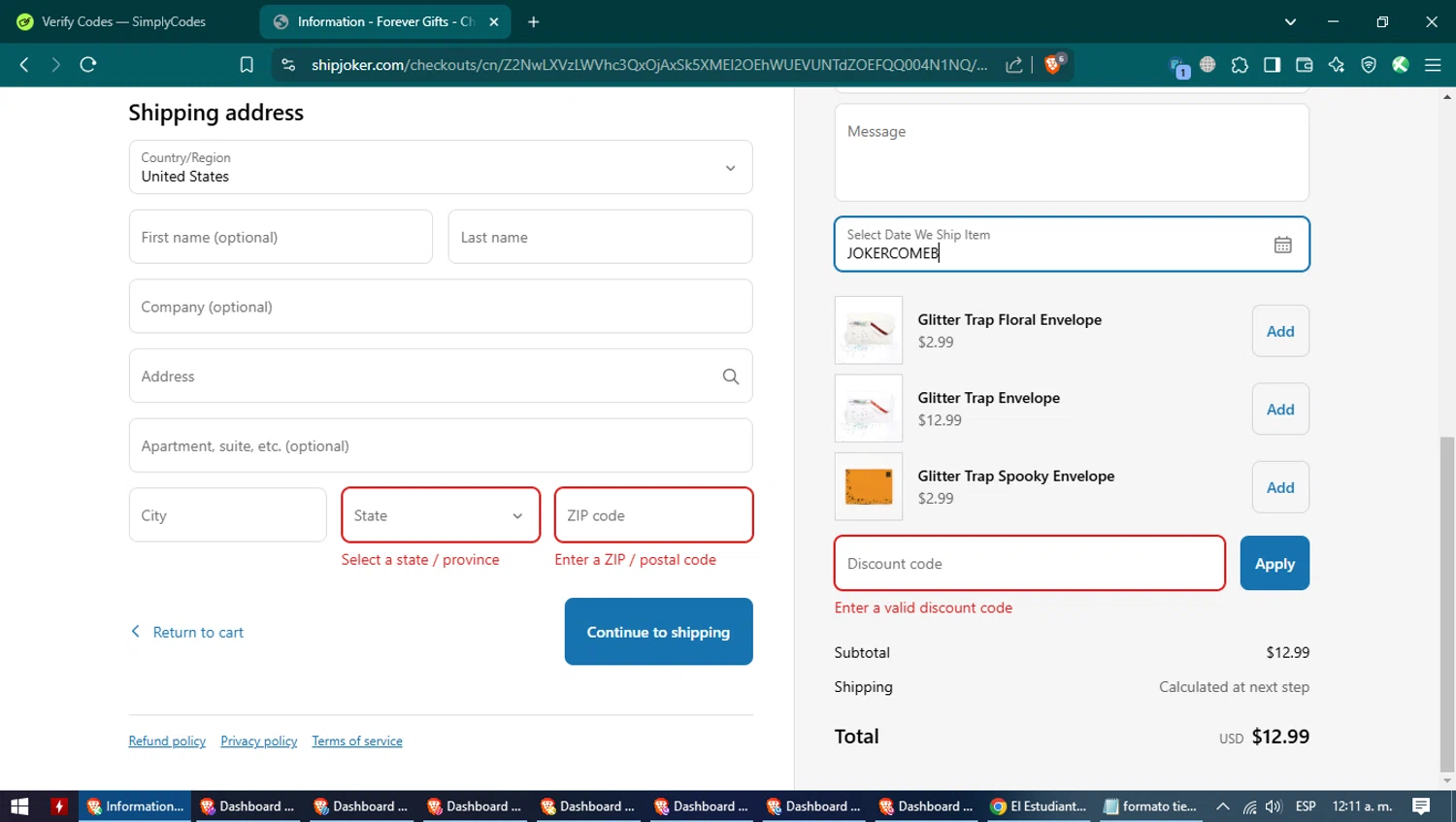Go back using the browser back arrow
This screenshot has height=822, width=1456.
click(x=24, y=65)
